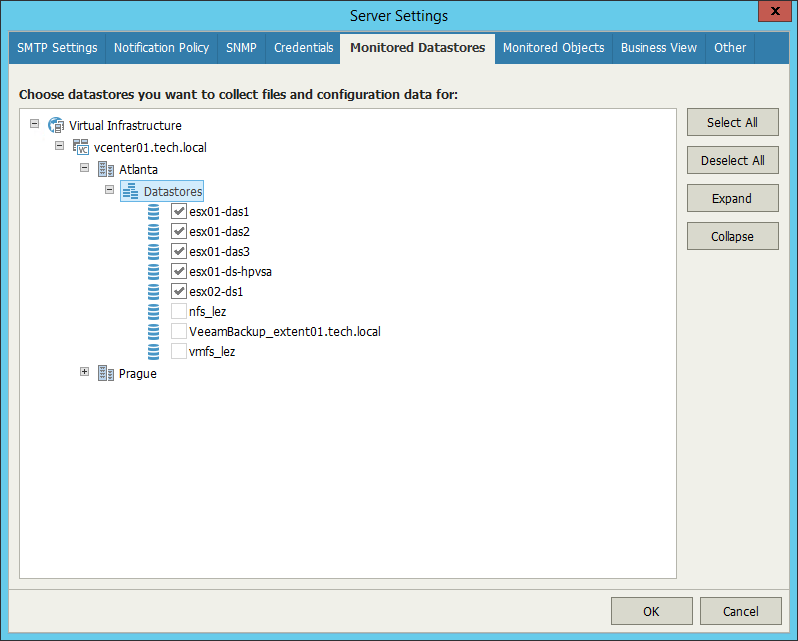The width and height of the screenshot is (798, 641).
Task: Click the datastore icon next to esx01-das3
Action: [x=153, y=251]
